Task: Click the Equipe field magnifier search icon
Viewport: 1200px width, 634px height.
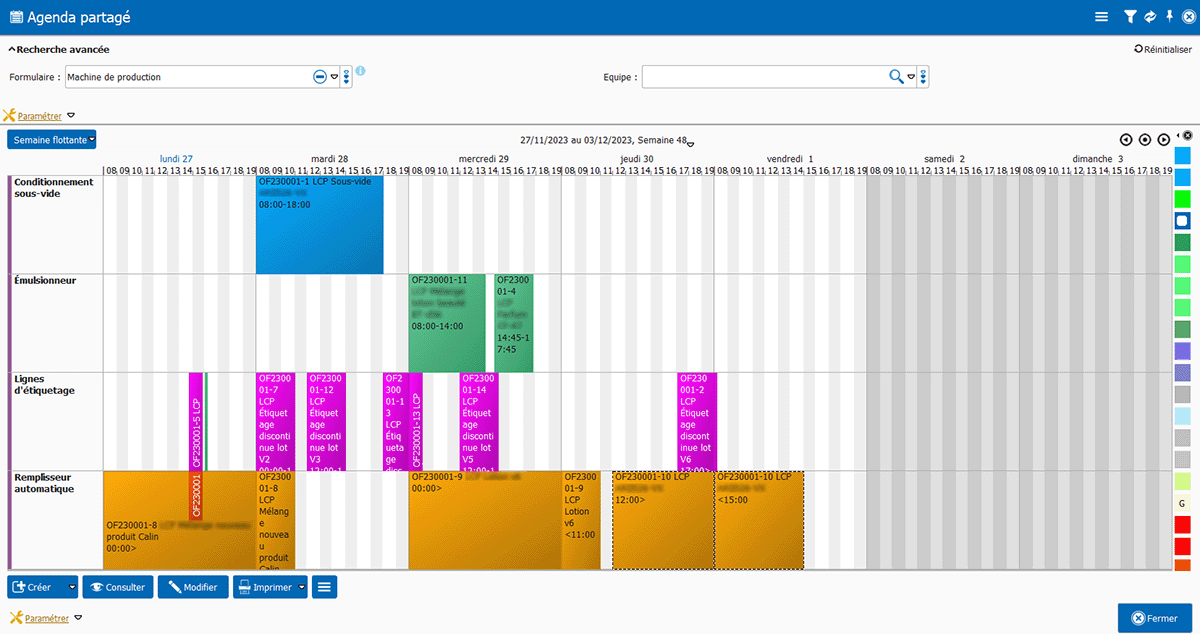Action: click(x=896, y=76)
